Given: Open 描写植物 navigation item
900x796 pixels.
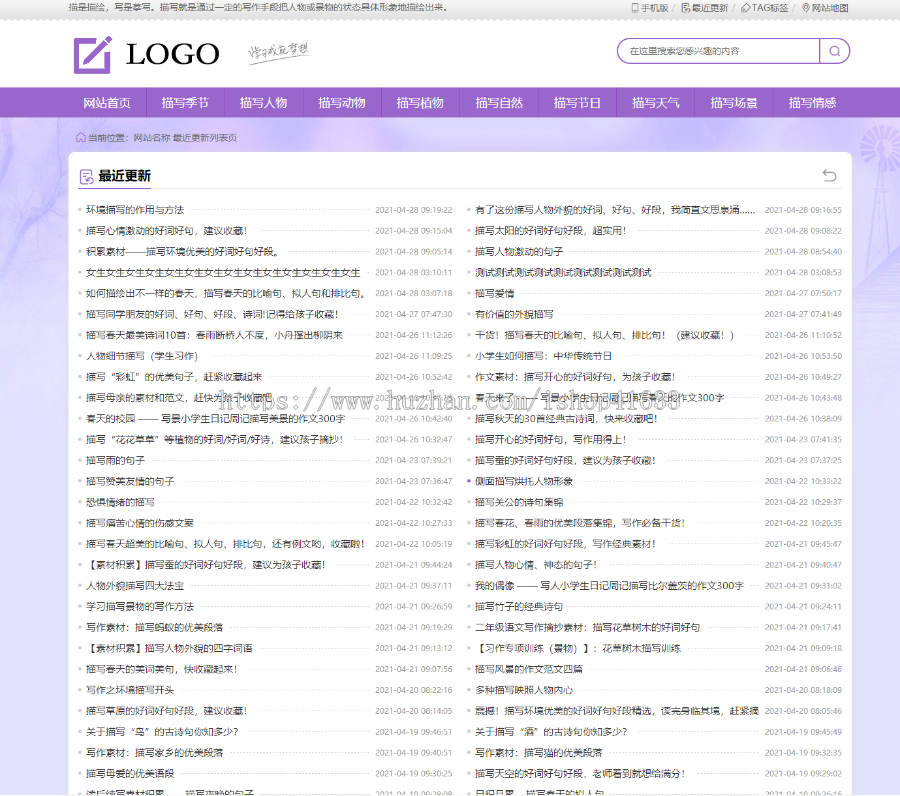Looking at the screenshot, I should 420,103.
